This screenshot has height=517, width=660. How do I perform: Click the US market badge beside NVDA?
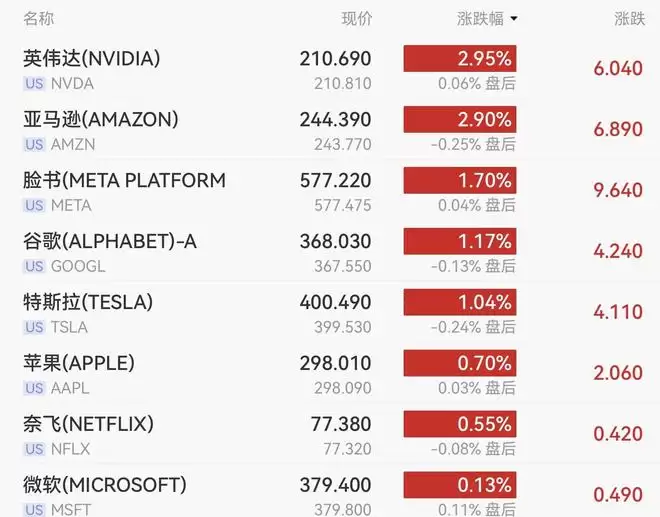click(34, 83)
